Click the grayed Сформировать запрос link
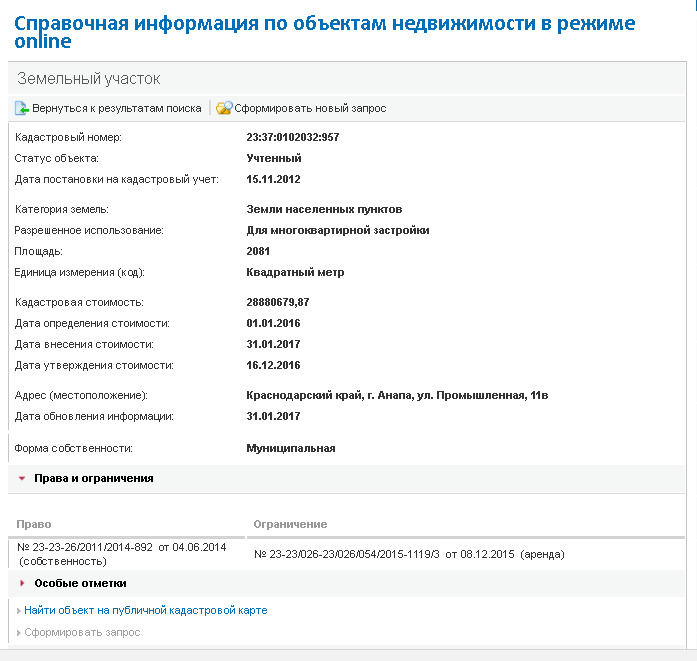This screenshot has height=661, width=697. (82, 632)
